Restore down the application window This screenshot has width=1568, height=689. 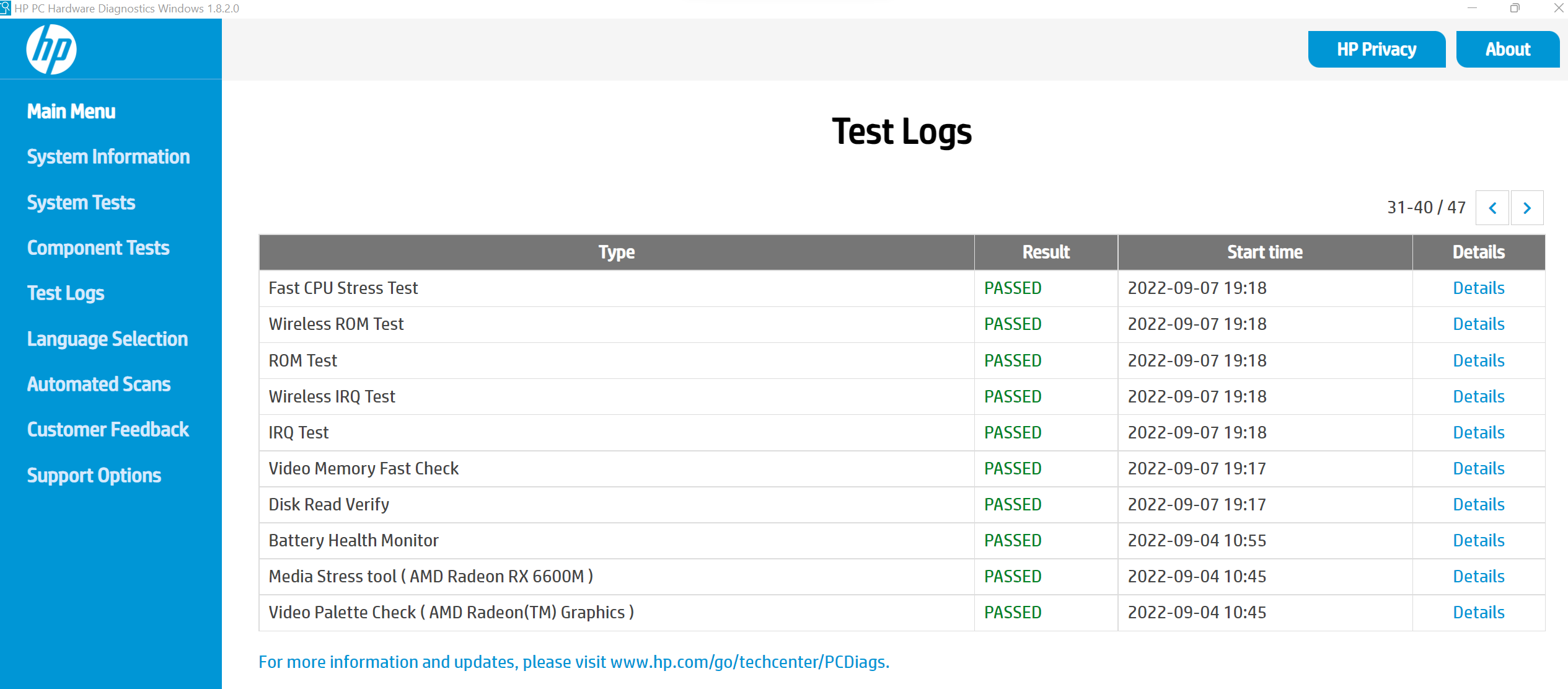1515,8
